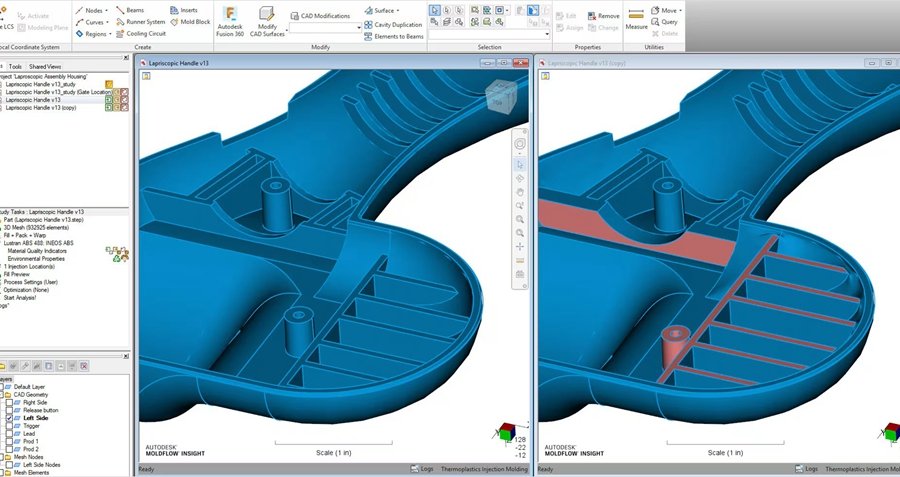
Task: Open the Runner System tool
Action: (x=141, y=22)
